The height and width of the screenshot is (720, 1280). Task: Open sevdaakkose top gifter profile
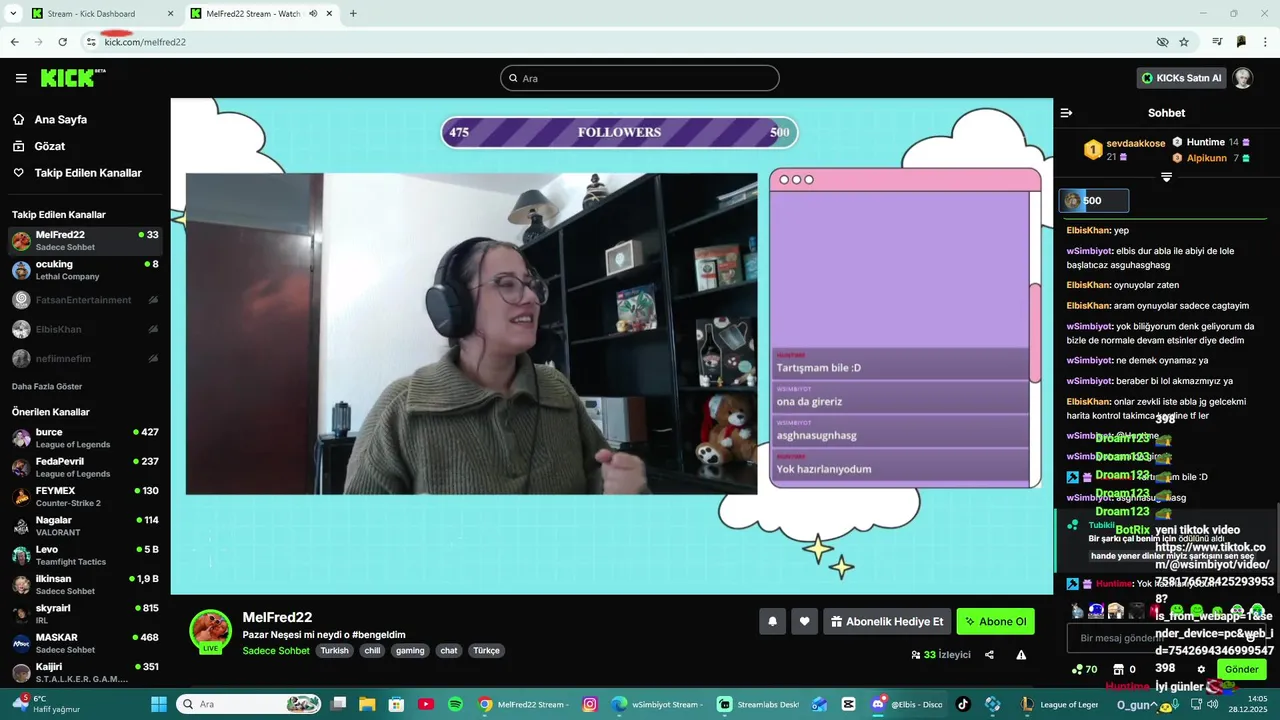click(x=1127, y=150)
